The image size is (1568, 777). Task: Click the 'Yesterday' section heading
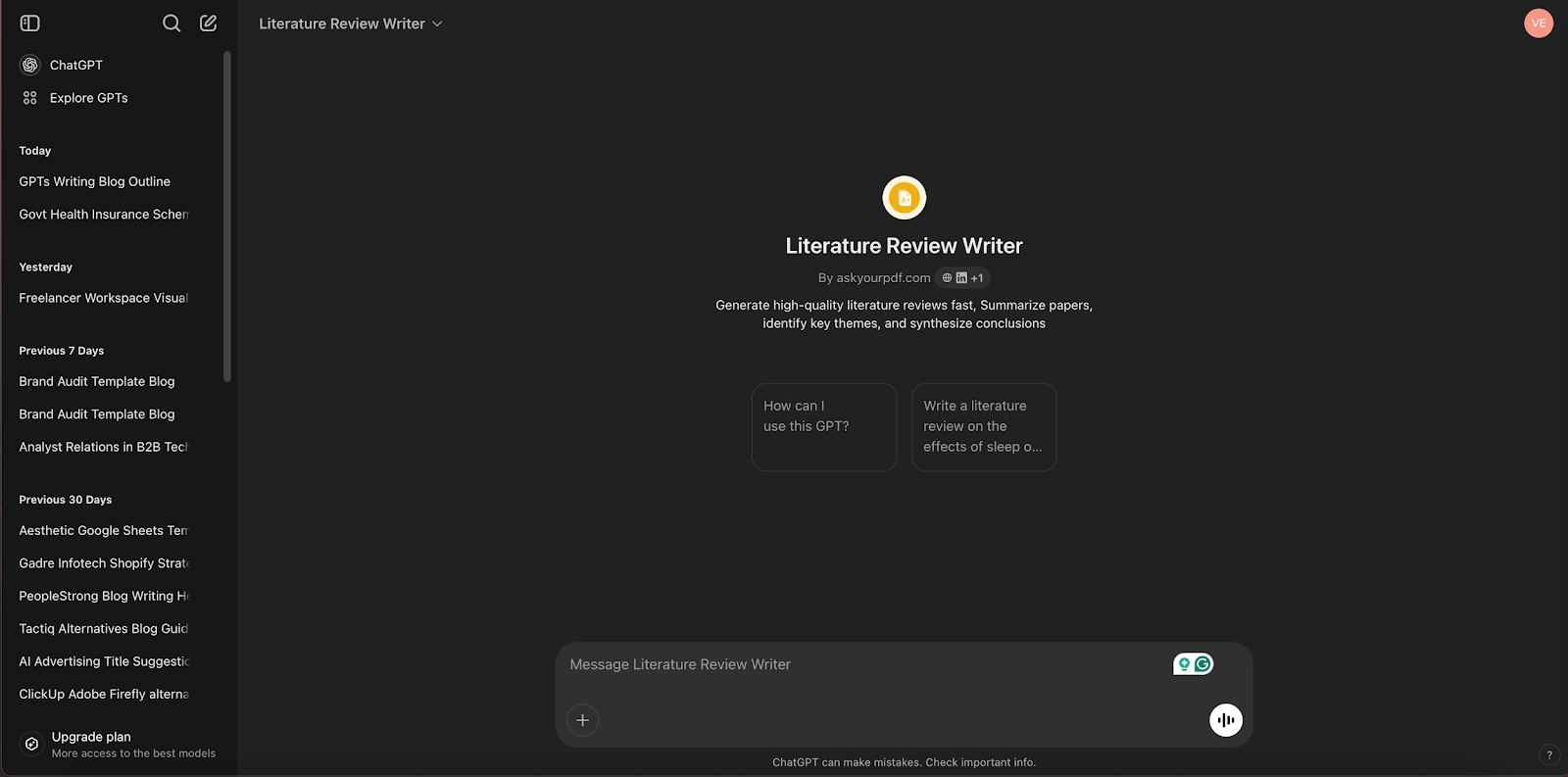(46, 267)
